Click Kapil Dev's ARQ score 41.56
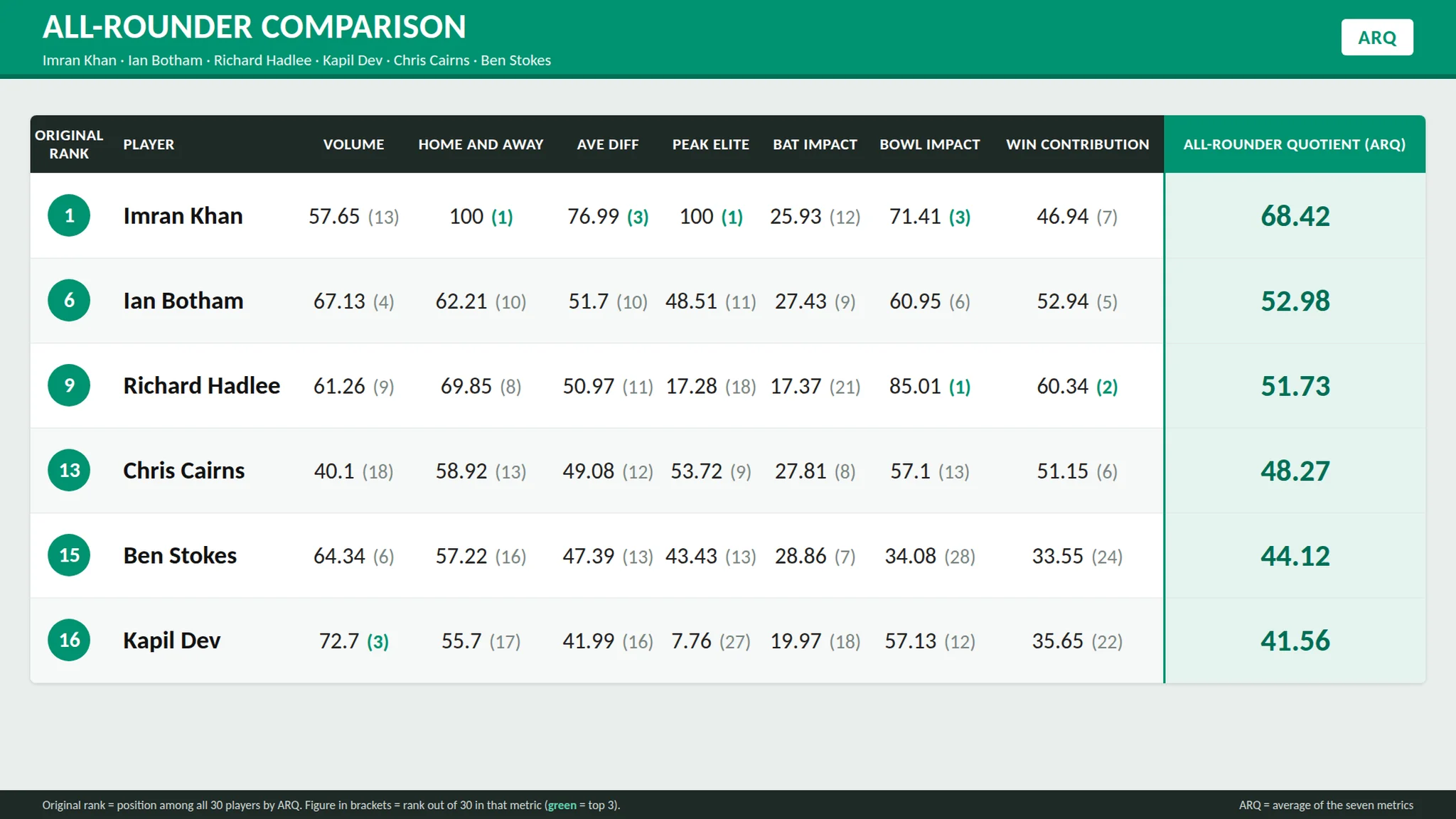The width and height of the screenshot is (1456, 819). (x=1295, y=641)
